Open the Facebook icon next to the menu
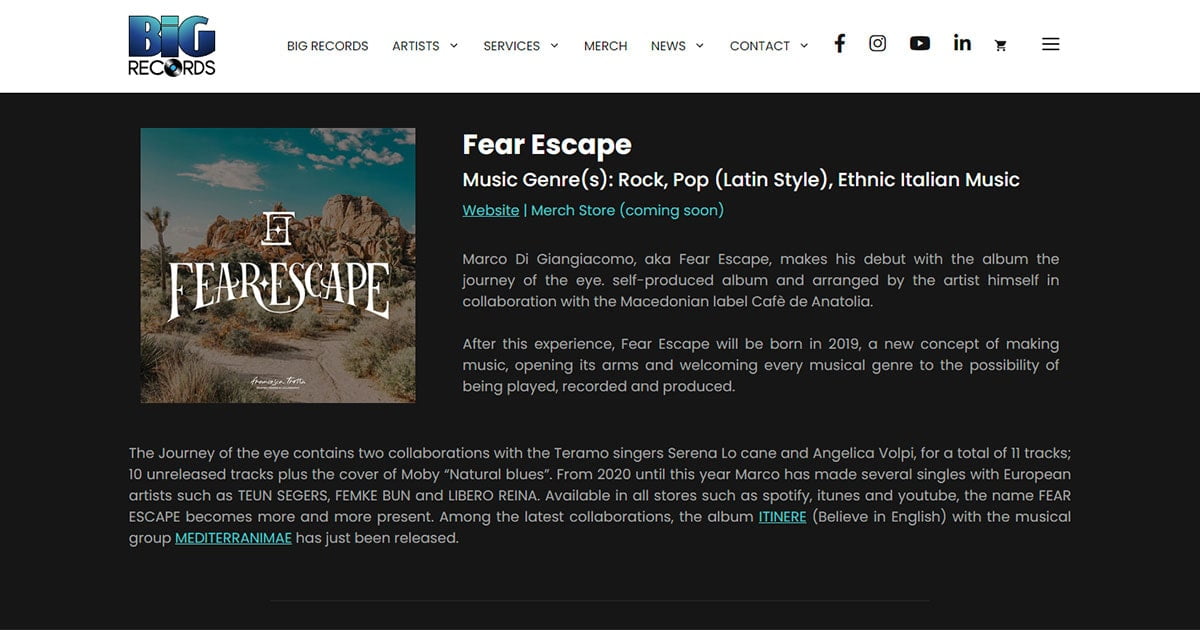 click(839, 43)
